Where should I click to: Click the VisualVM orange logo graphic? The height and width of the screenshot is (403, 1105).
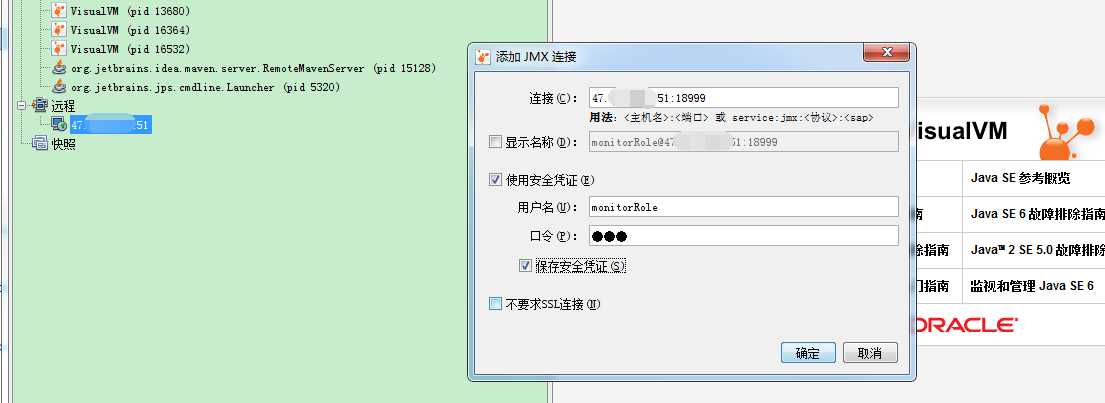click(x=1066, y=131)
